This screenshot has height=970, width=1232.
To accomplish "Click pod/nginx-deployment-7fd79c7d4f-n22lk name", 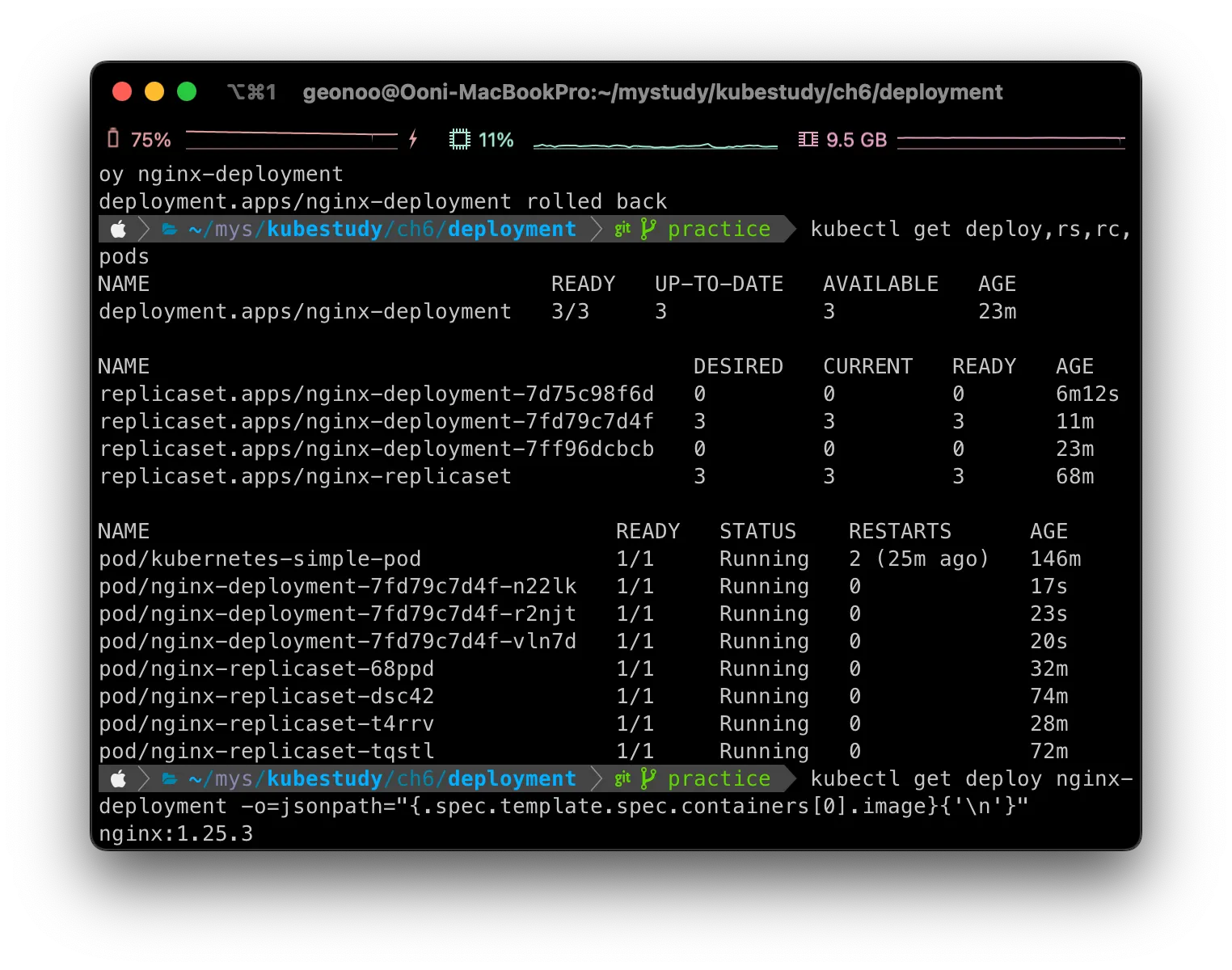I will [x=338, y=586].
